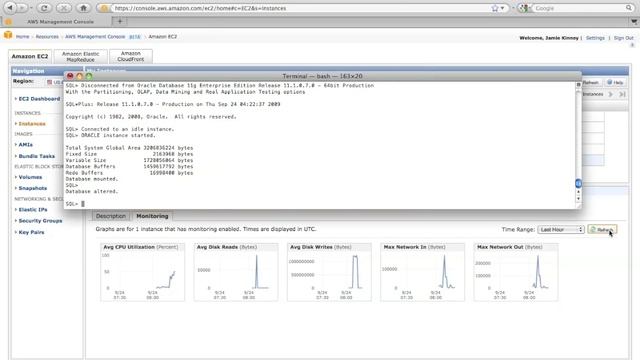
Task: Click the browser Stop loading icon
Action: pyautogui.click(x=63, y=8)
